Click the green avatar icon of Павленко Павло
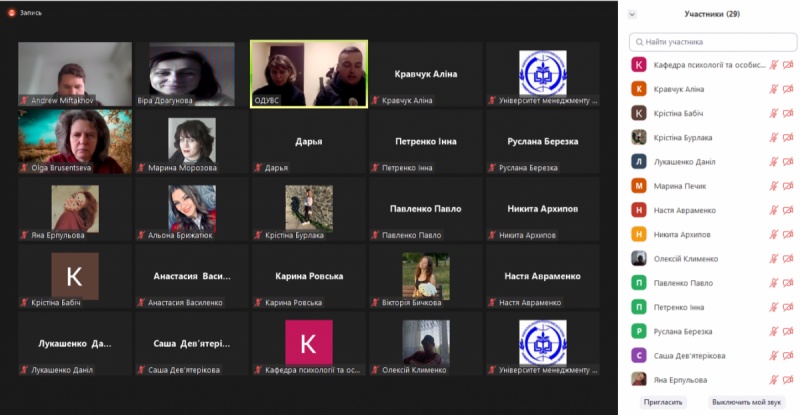This screenshot has width=800, height=415. [638, 283]
